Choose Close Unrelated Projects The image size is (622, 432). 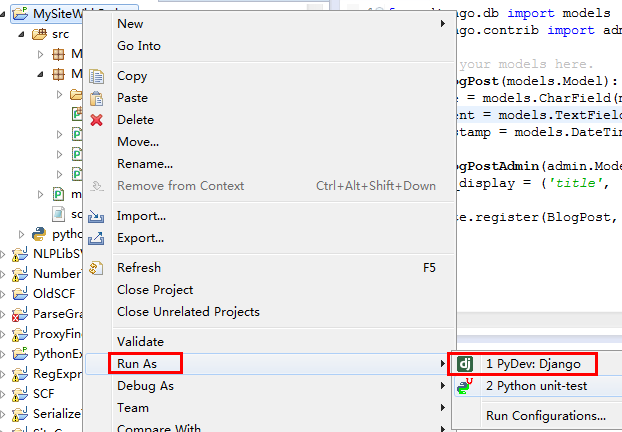(188, 312)
